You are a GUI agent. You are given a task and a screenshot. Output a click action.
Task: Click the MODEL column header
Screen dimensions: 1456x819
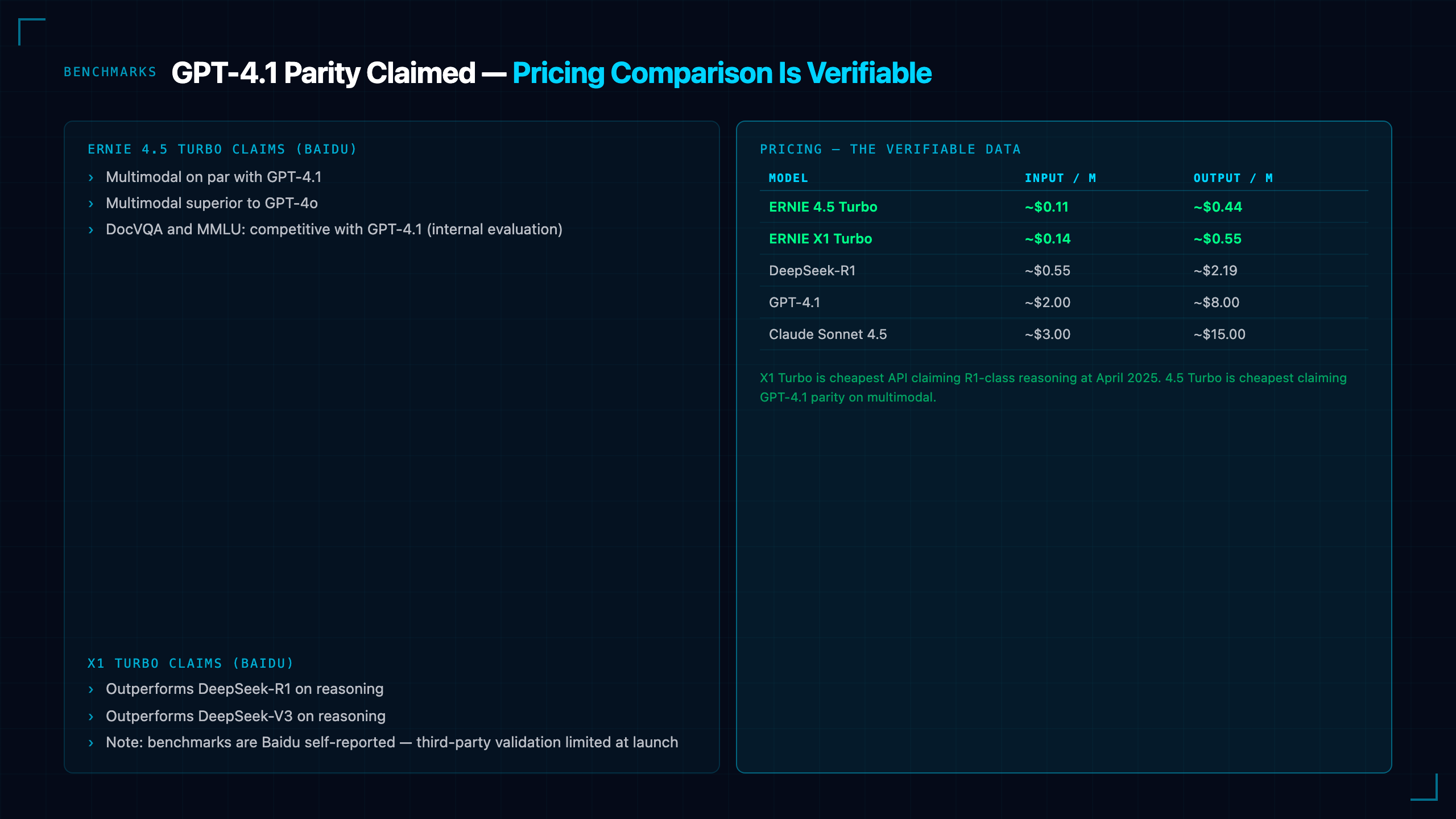pyautogui.click(x=788, y=178)
